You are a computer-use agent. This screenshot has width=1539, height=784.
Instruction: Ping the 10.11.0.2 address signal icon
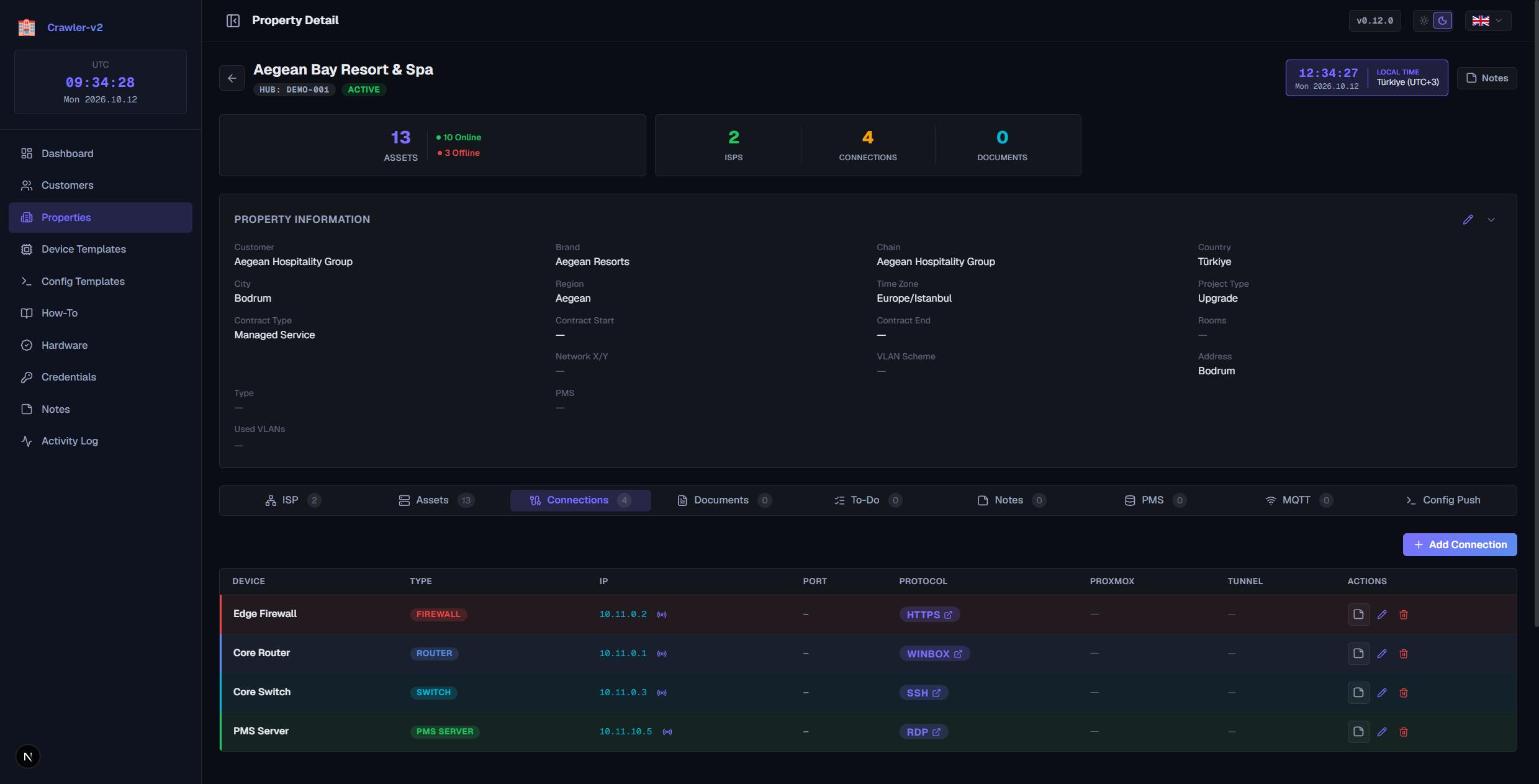[x=662, y=615]
